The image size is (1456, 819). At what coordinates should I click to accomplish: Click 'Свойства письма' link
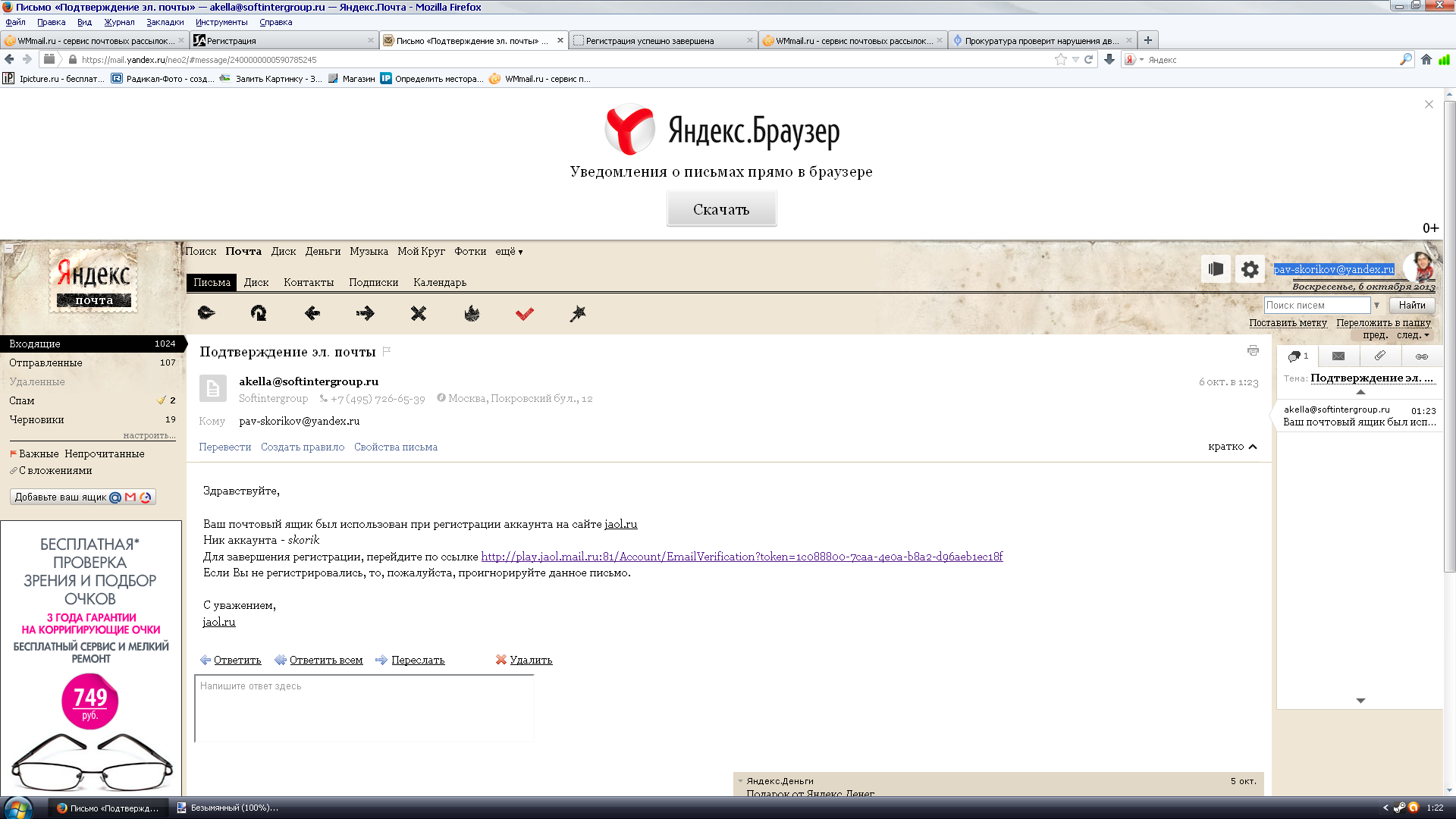pos(396,447)
